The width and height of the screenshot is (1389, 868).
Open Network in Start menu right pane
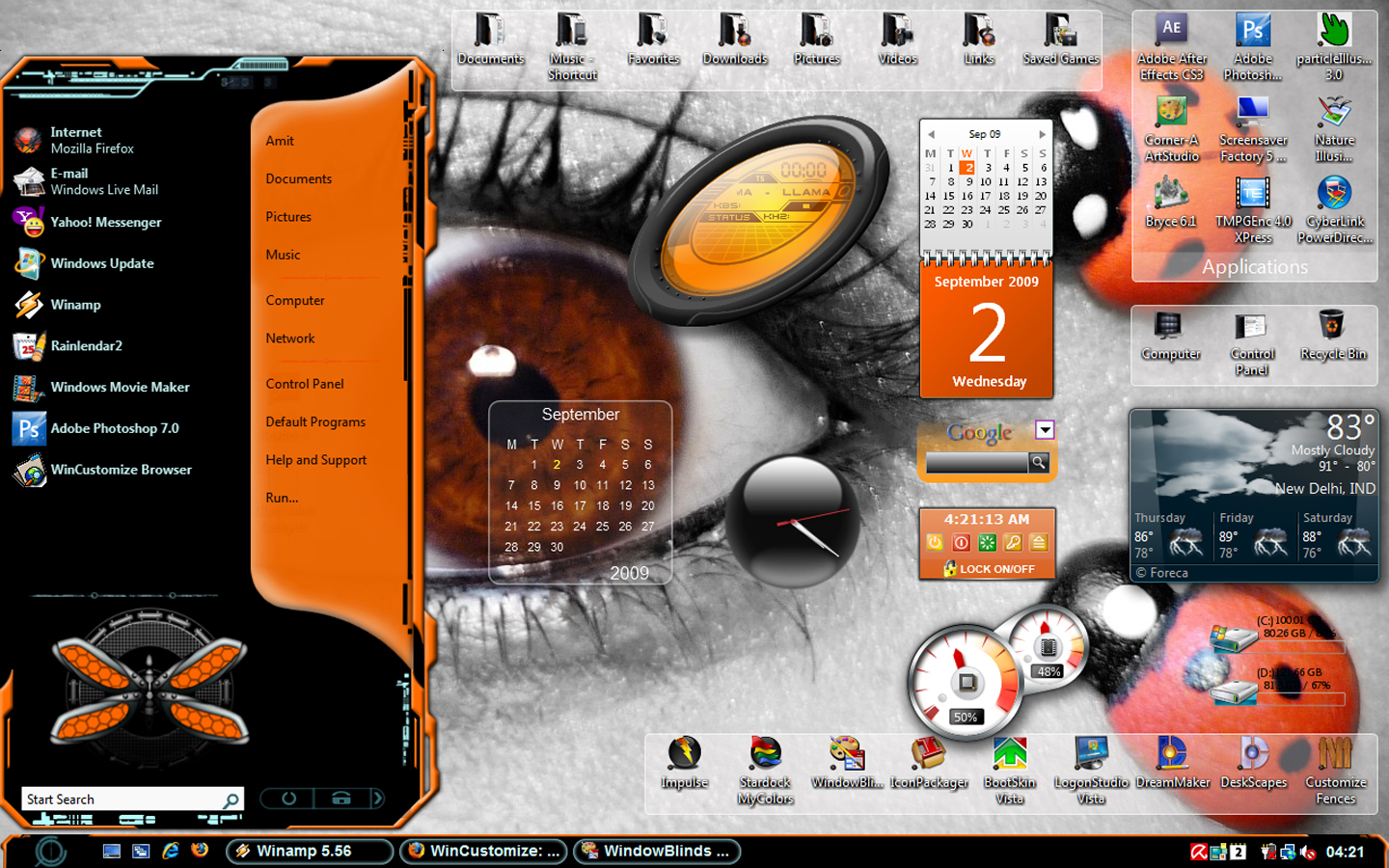point(290,339)
